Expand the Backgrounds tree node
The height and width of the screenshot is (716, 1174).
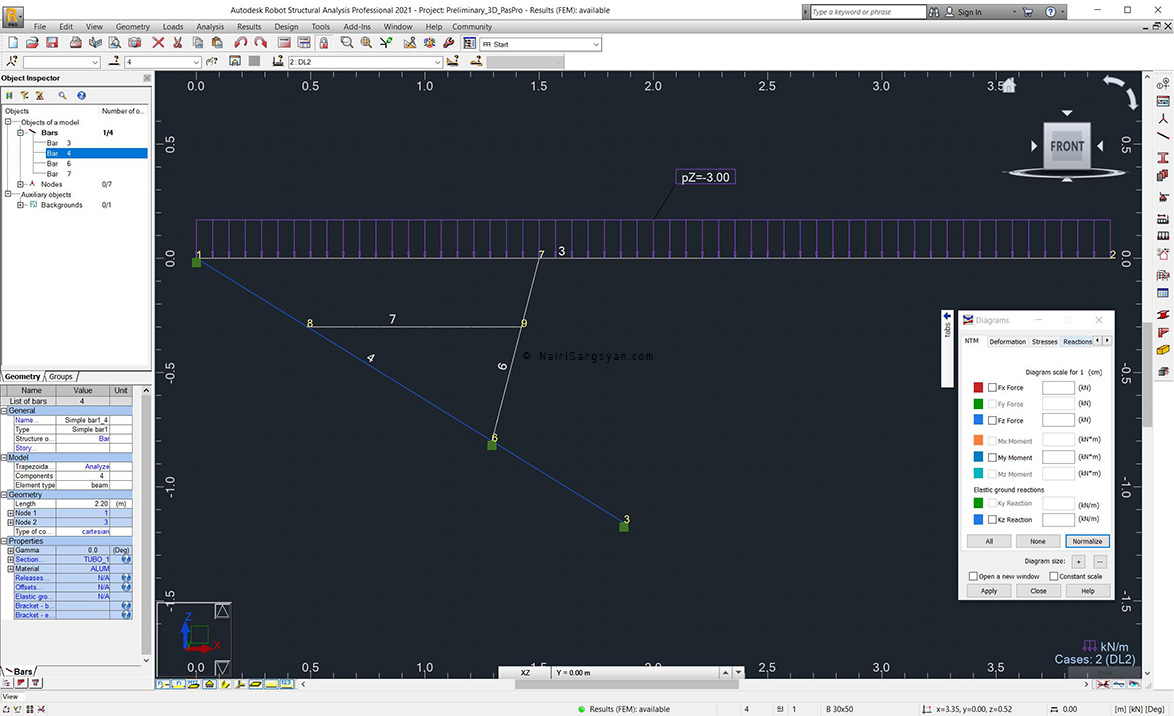pyautogui.click(x=20, y=205)
